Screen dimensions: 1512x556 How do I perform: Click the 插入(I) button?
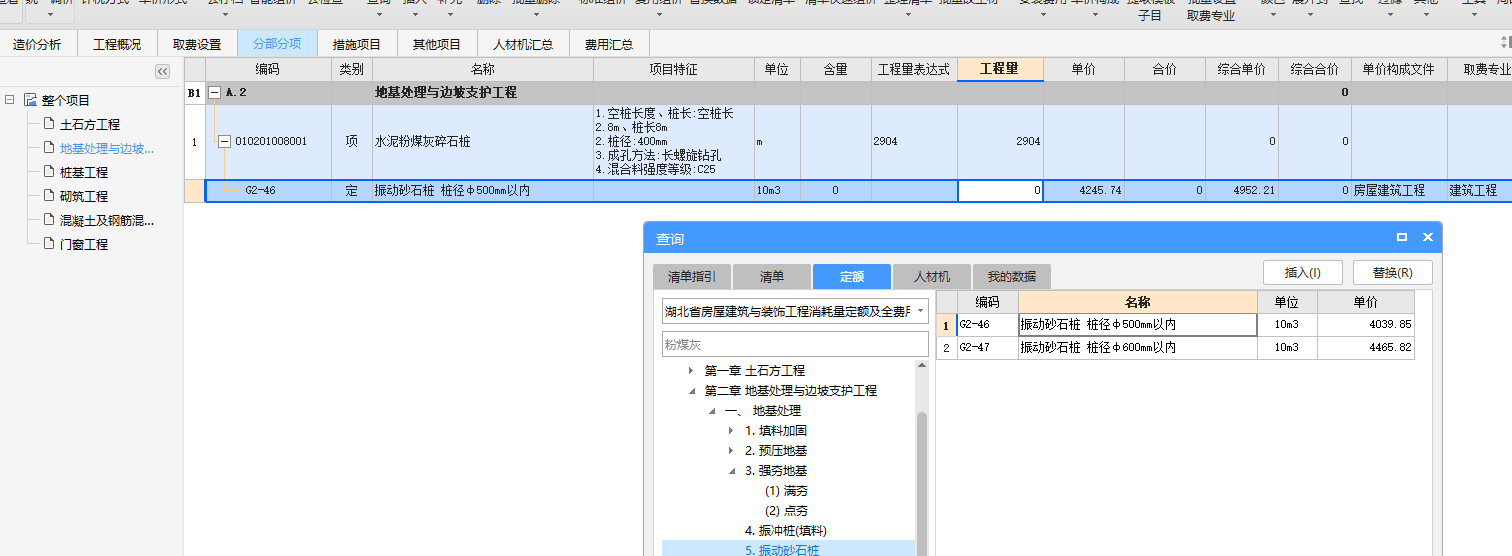coord(1303,273)
